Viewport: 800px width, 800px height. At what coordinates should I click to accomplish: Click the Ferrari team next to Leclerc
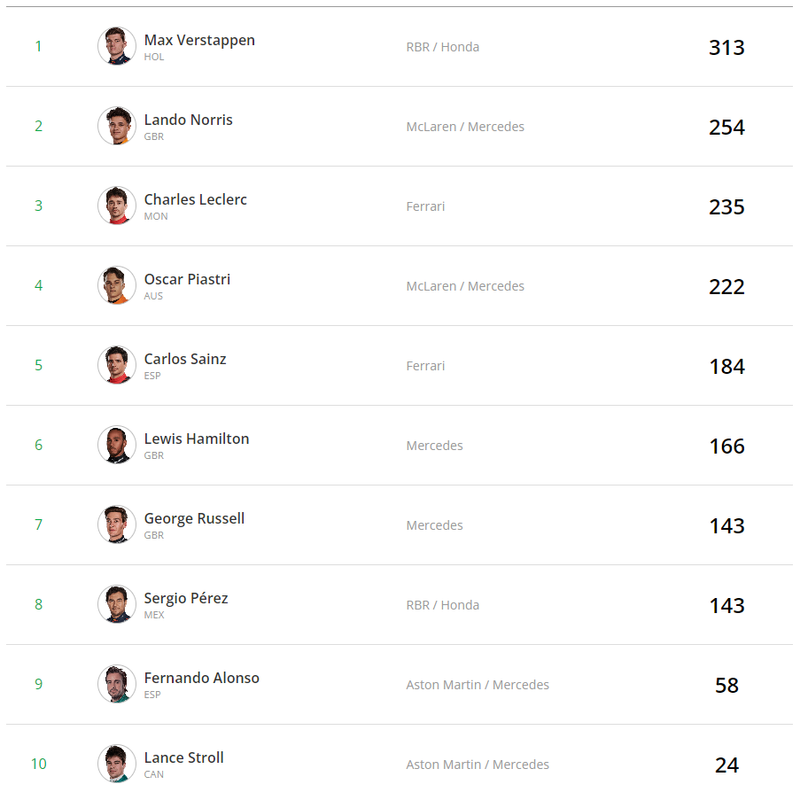tap(425, 206)
